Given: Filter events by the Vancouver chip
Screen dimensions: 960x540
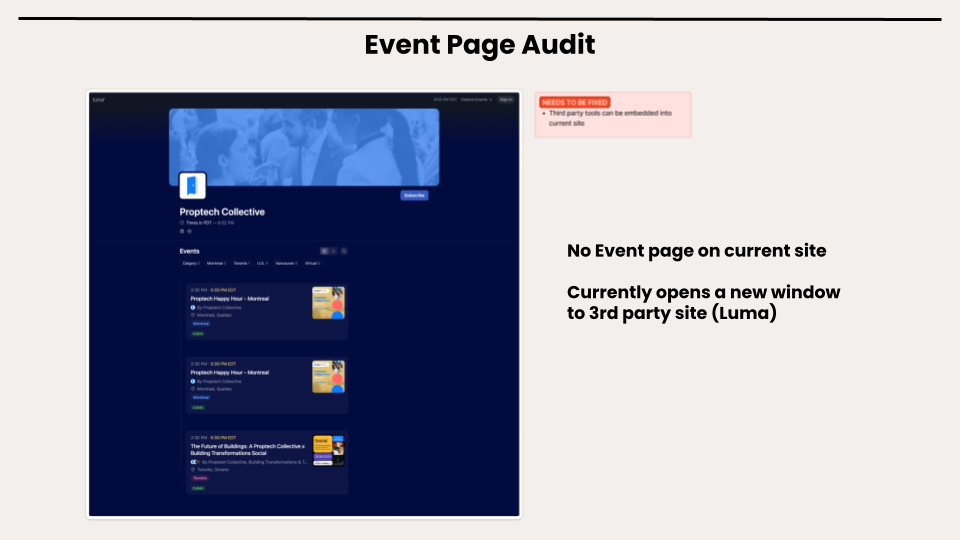Looking at the screenshot, I should coord(286,263).
